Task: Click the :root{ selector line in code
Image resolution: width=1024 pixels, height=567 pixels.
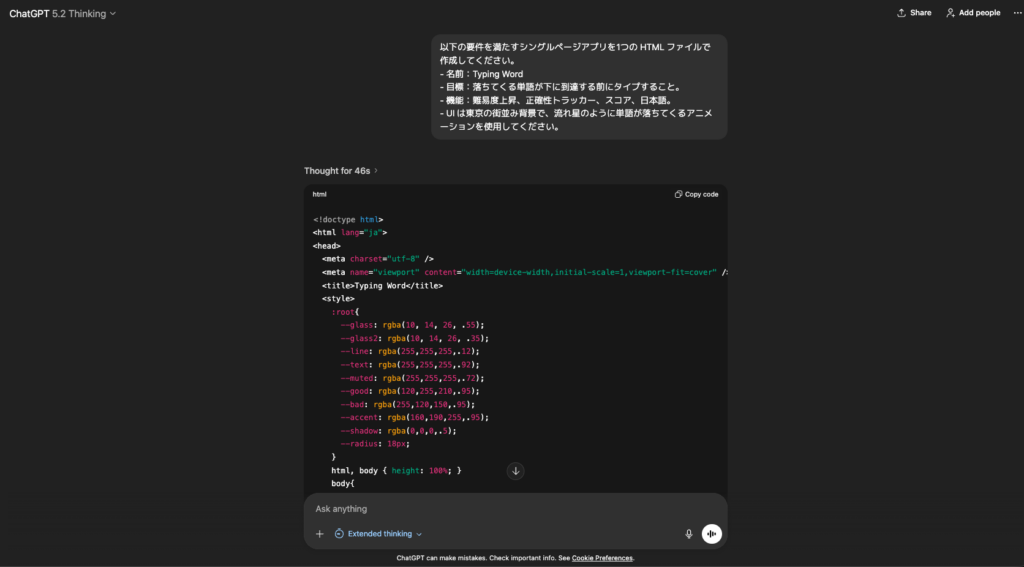Action: [x=345, y=312]
